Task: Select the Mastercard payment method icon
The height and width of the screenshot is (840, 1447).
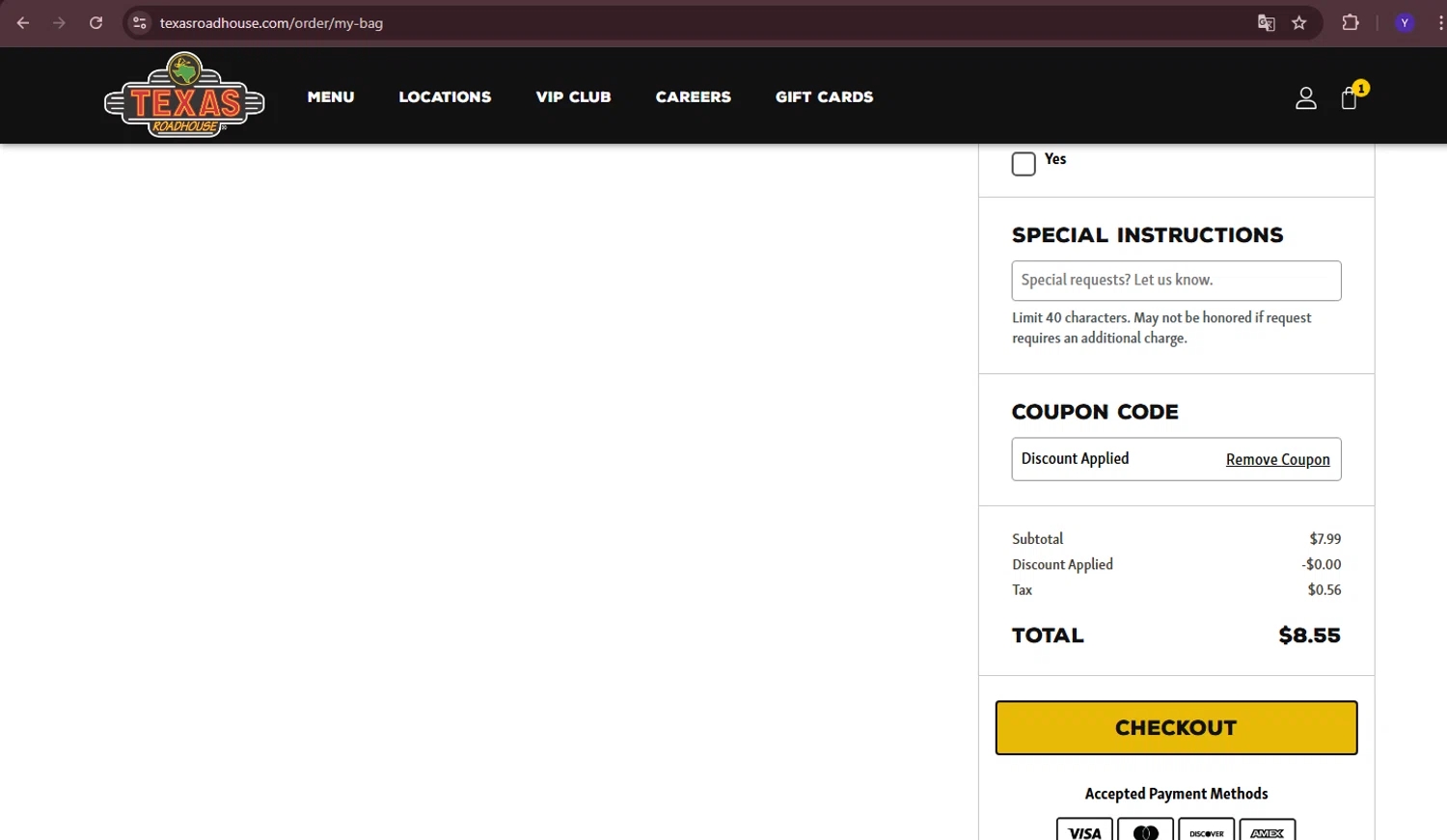Action: click(x=1144, y=830)
